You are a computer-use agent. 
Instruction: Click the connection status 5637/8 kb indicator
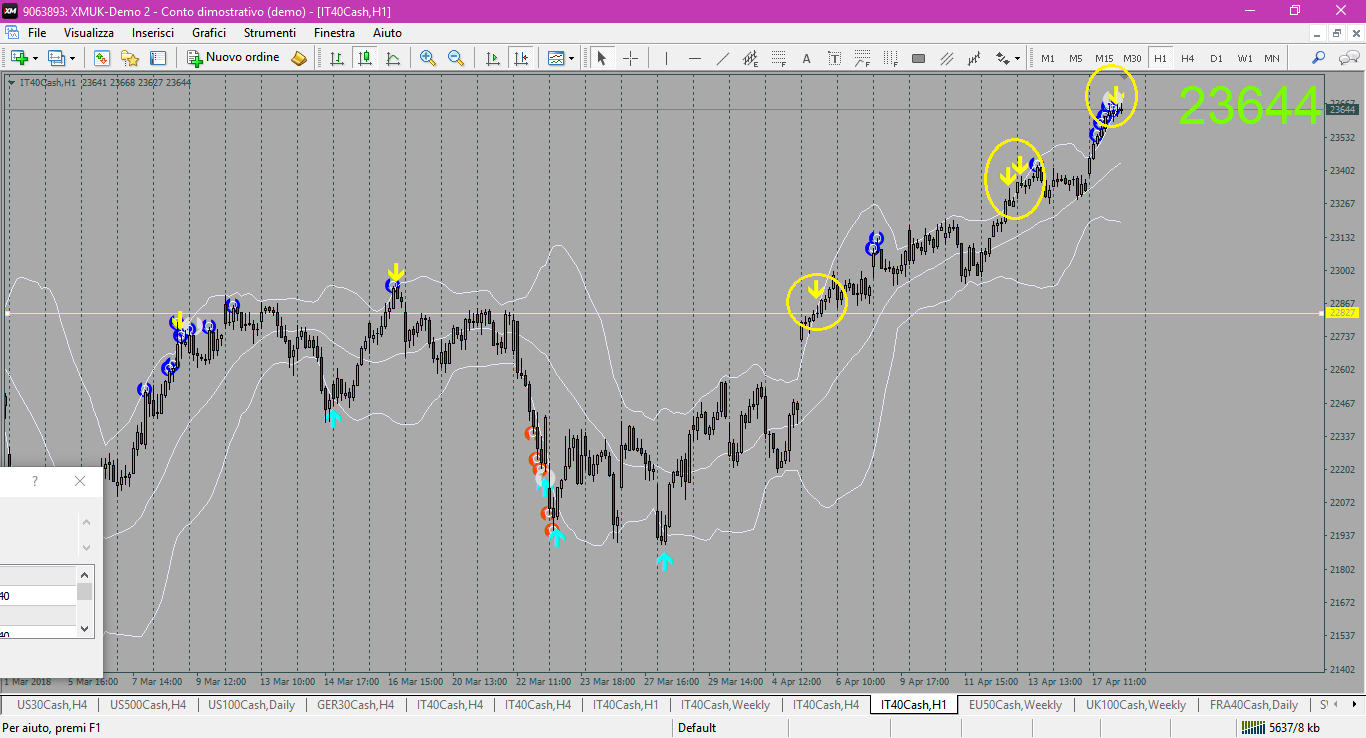tap(1280, 728)
